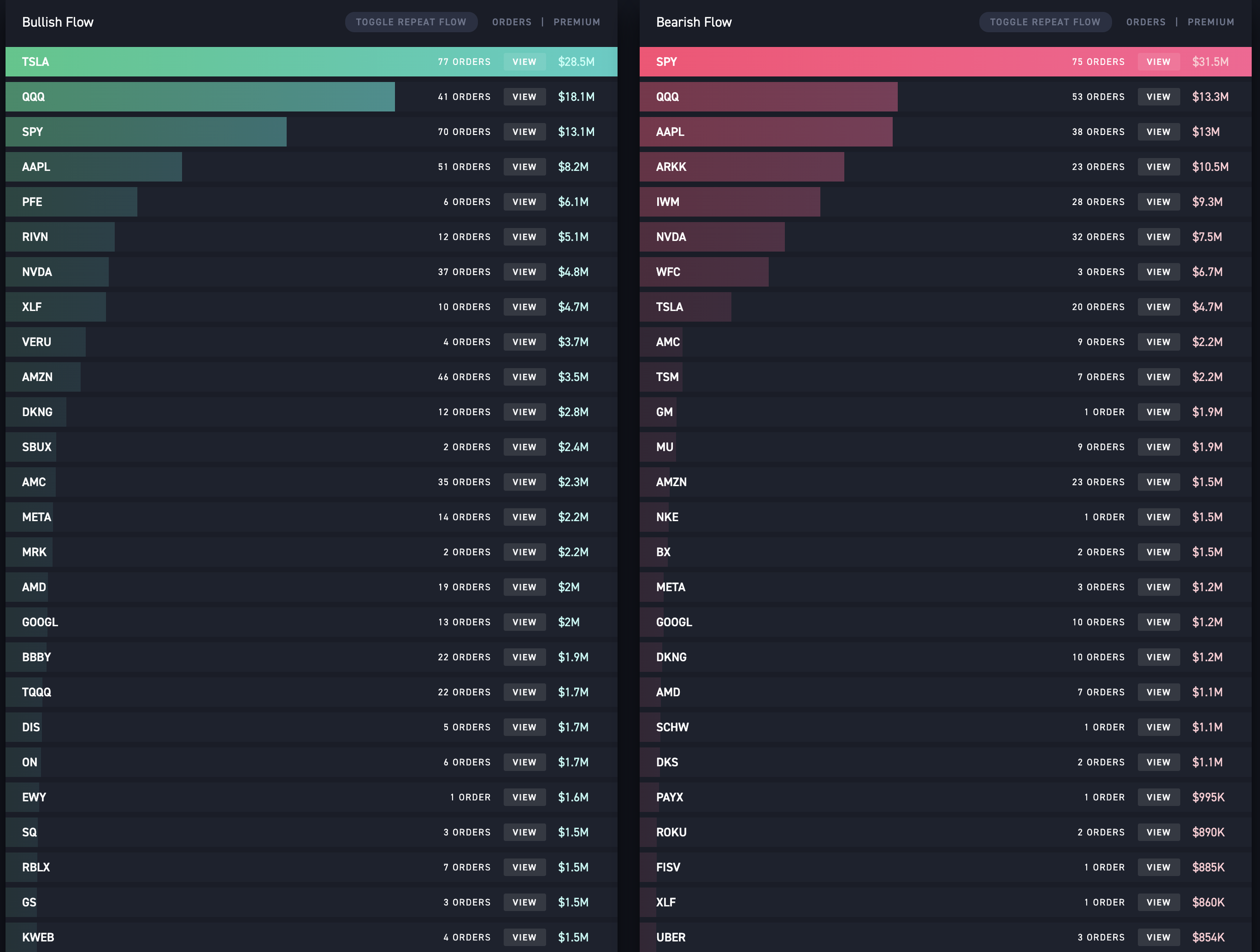
Task: Open View for bearish UBER row
Action: pos(1158,937)
